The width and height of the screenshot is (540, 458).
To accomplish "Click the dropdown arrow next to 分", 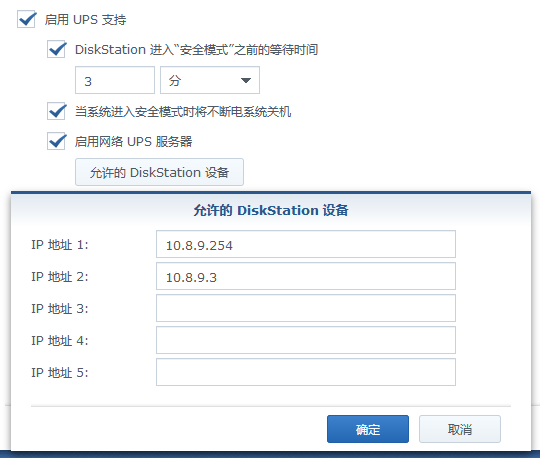I will [246, 81].
